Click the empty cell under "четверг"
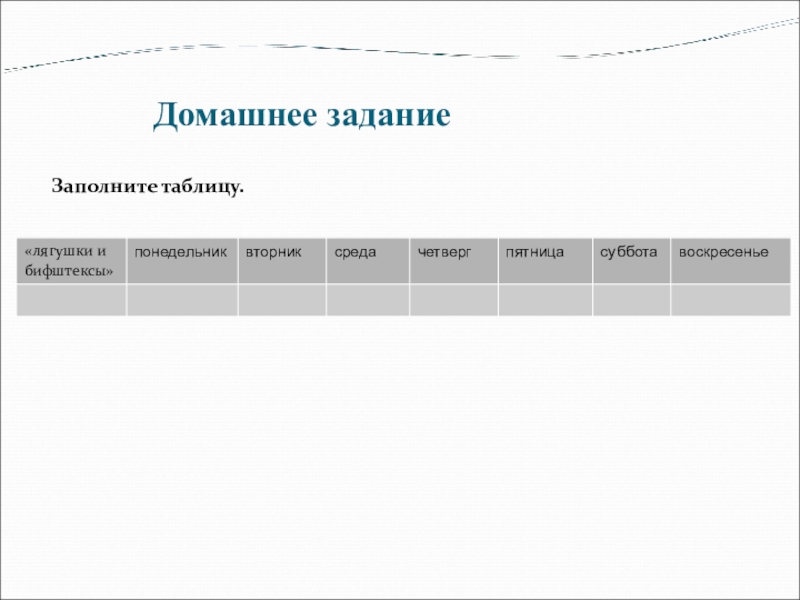Viewport: 800px width, 600px height. pos(454,300)
